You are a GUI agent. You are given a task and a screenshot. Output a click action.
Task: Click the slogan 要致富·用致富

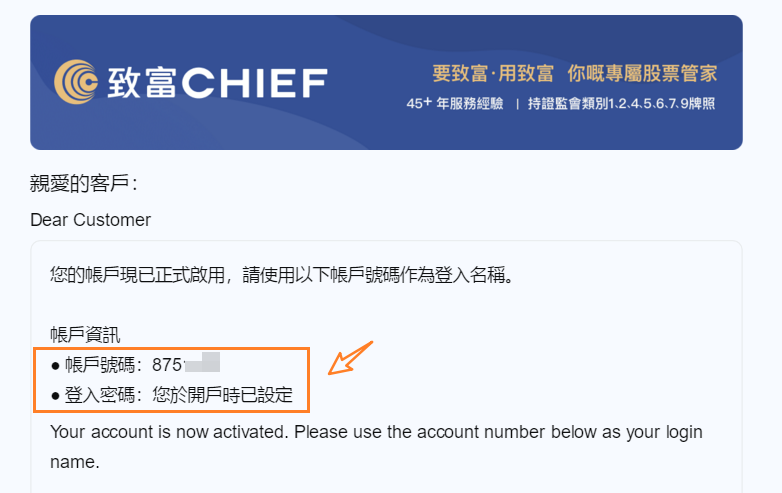pyautogui.click(x=492, y=74)
